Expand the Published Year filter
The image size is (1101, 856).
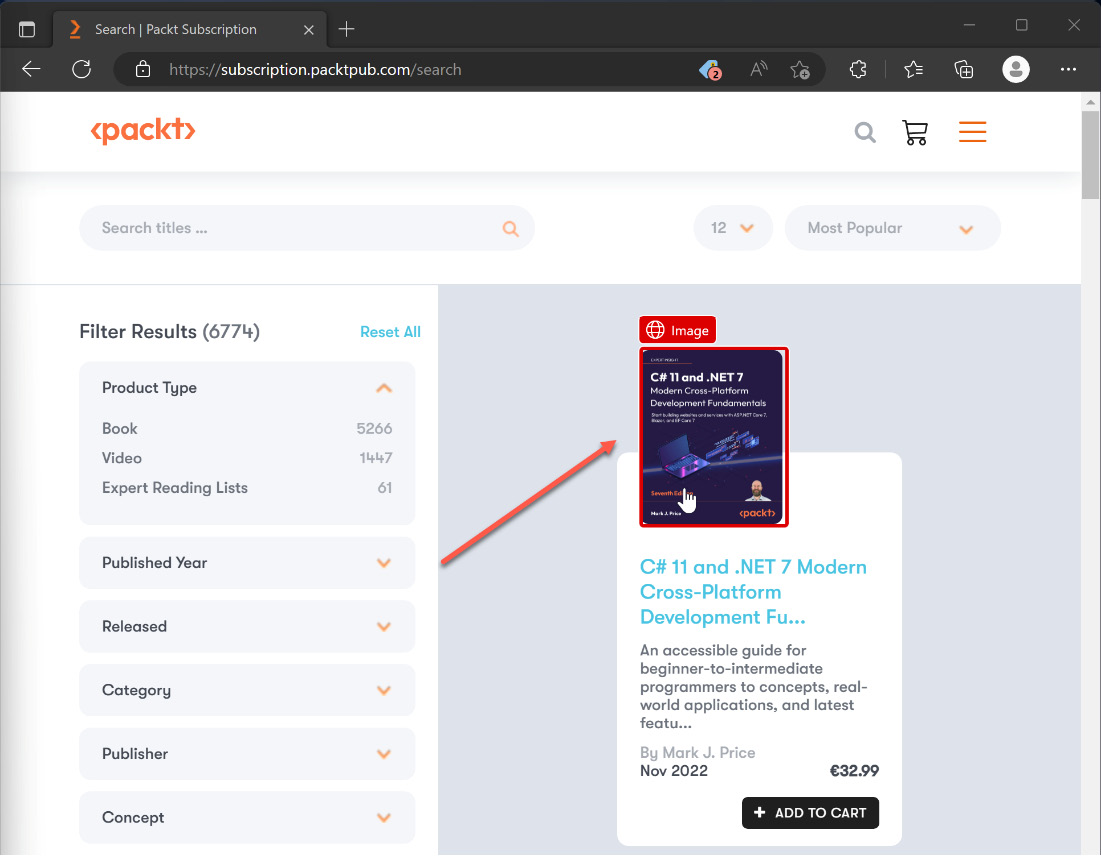(246, 563)
